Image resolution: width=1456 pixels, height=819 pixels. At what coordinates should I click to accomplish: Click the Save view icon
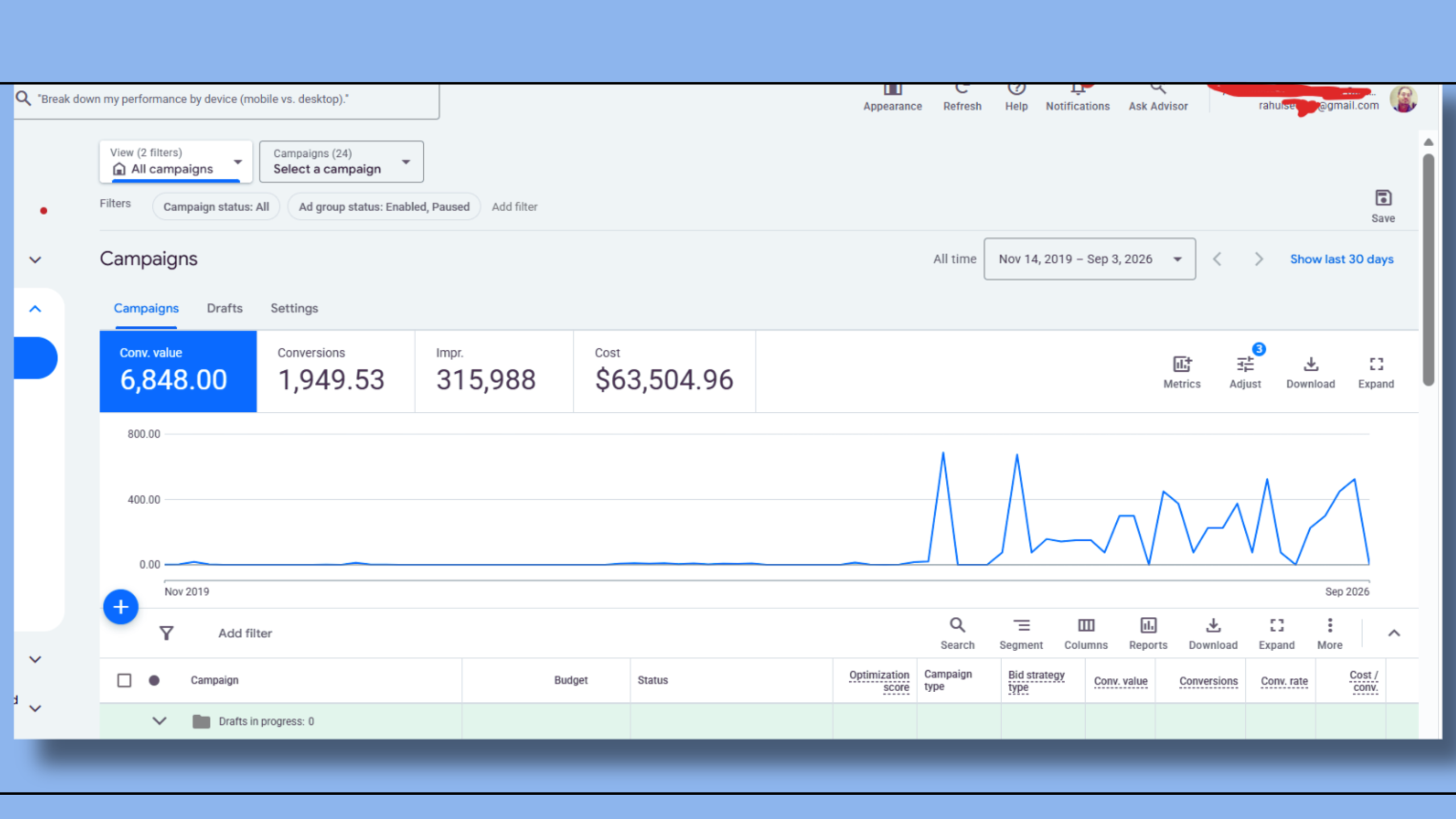(x=1383, y=198)
